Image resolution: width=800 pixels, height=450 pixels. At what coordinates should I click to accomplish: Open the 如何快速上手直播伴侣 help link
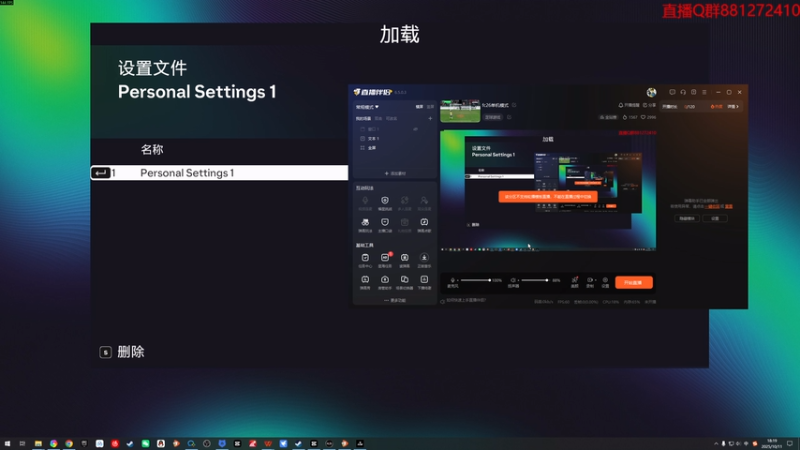(466, 301)
